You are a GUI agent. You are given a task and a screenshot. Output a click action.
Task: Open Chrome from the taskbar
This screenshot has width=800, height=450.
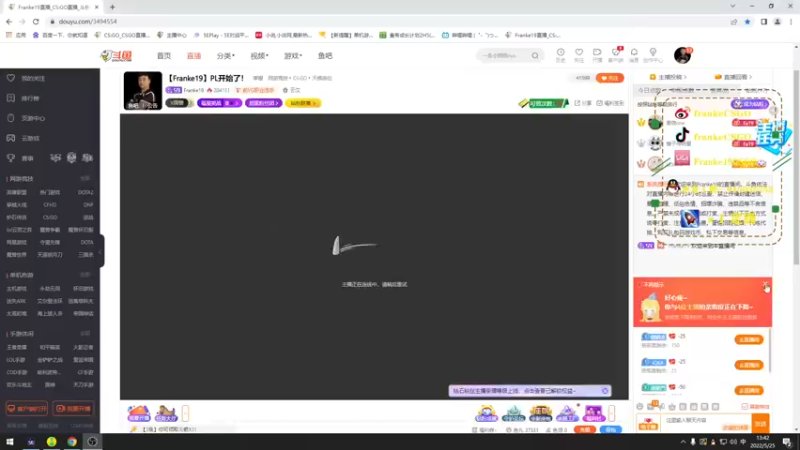72,442
